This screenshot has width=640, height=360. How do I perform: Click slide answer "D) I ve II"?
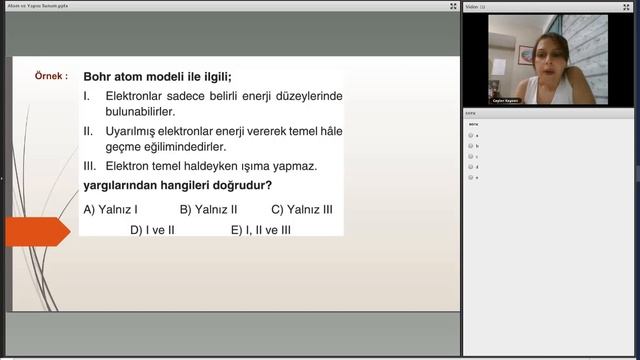point(152,230)
